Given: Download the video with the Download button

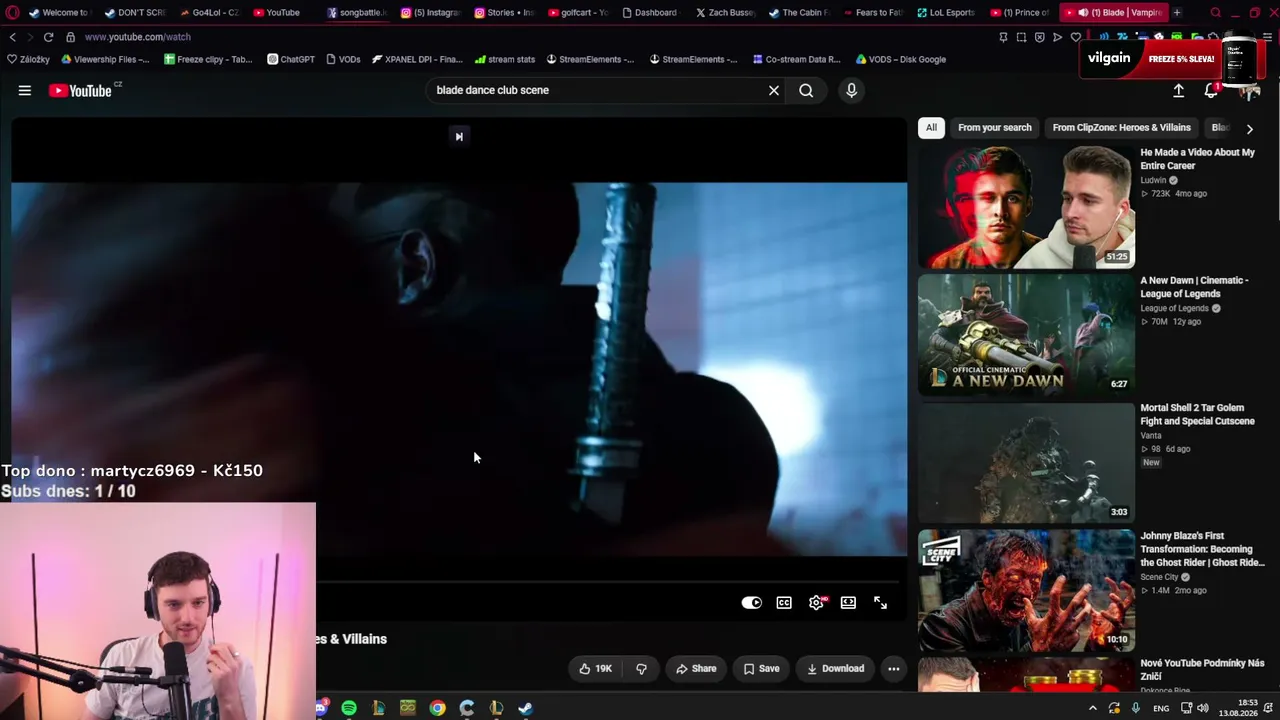Looking at the screenshot, I should 835,669.
